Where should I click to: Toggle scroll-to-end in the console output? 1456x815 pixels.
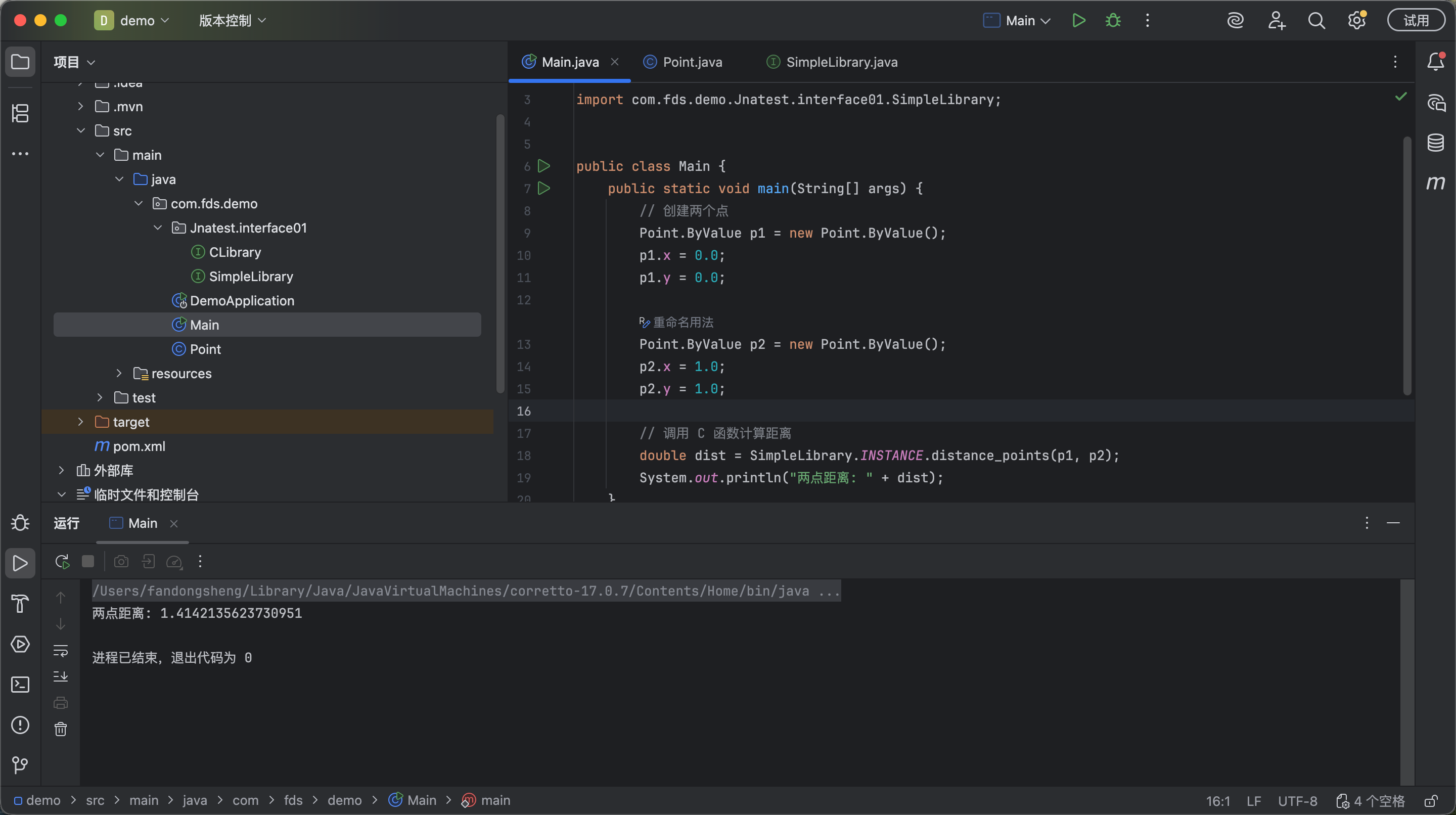[61, 676]
